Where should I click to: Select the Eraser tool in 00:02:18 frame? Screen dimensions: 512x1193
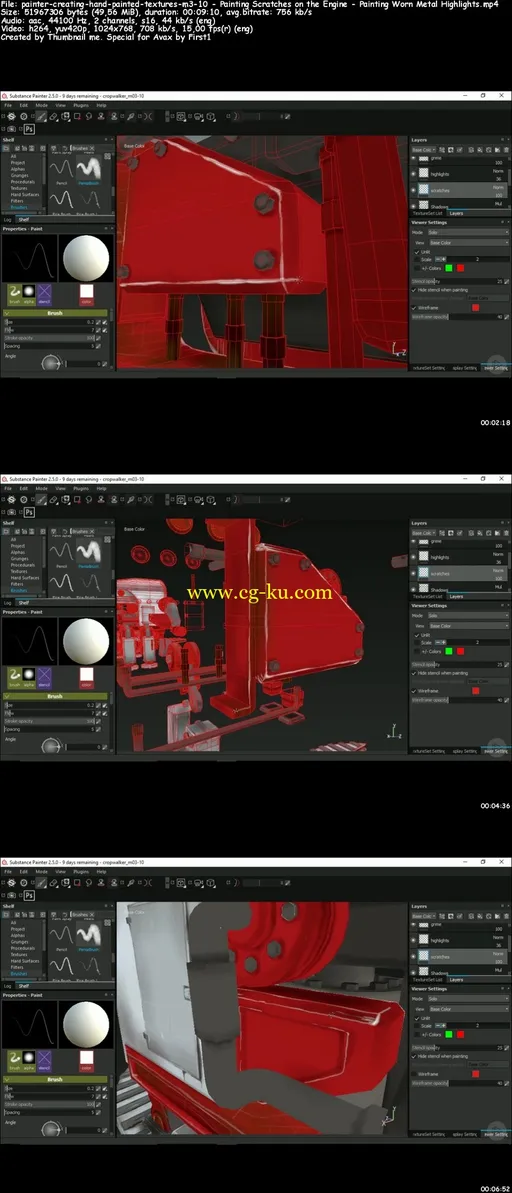[x=54, y=116]
